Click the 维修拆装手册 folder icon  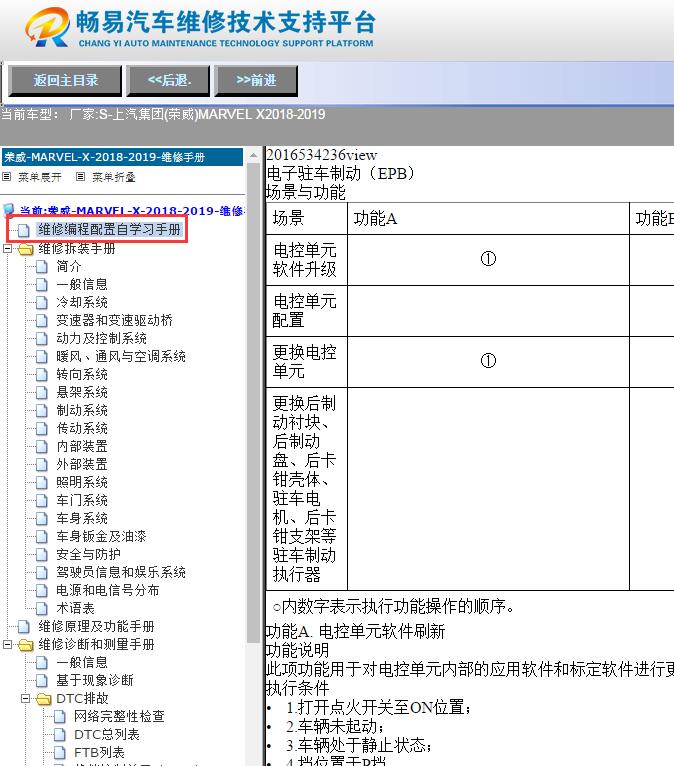25,249
